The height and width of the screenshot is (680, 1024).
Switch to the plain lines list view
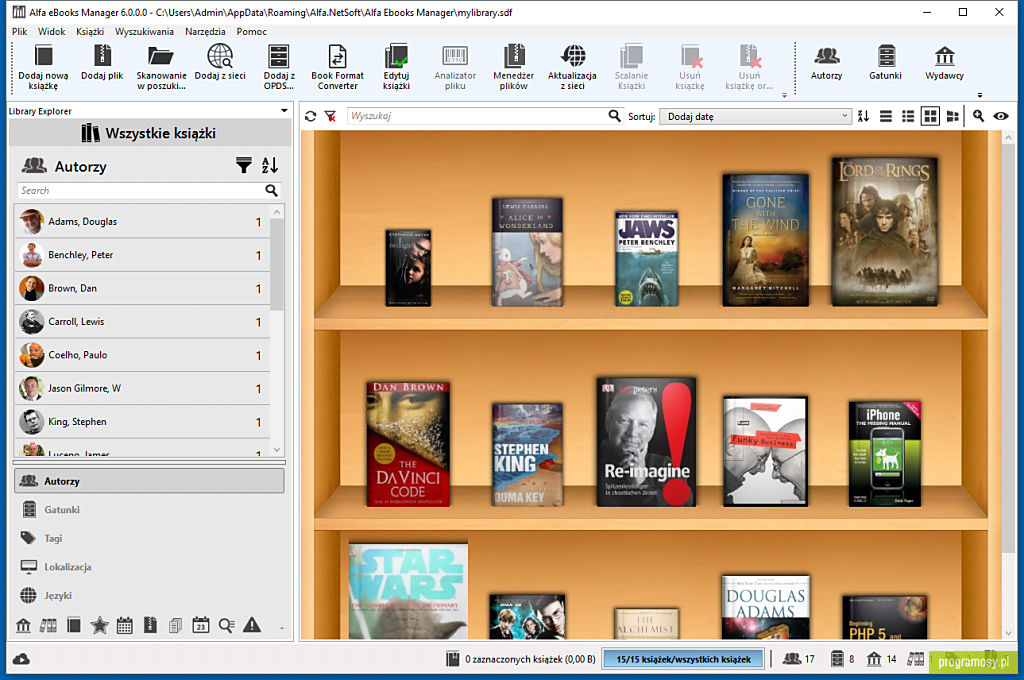coord(886,116)
